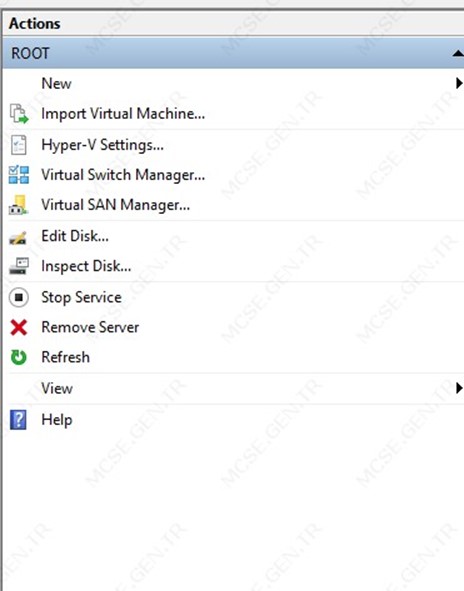Click the red X Remove Server icon
The image size is (464, 591).
[x=18, y=327]
